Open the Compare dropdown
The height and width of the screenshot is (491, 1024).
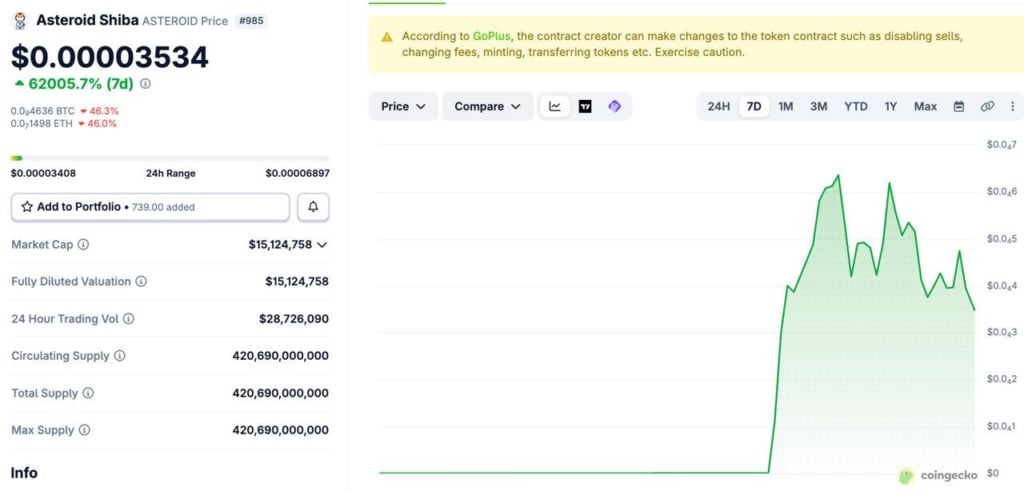tap(487, 106)
